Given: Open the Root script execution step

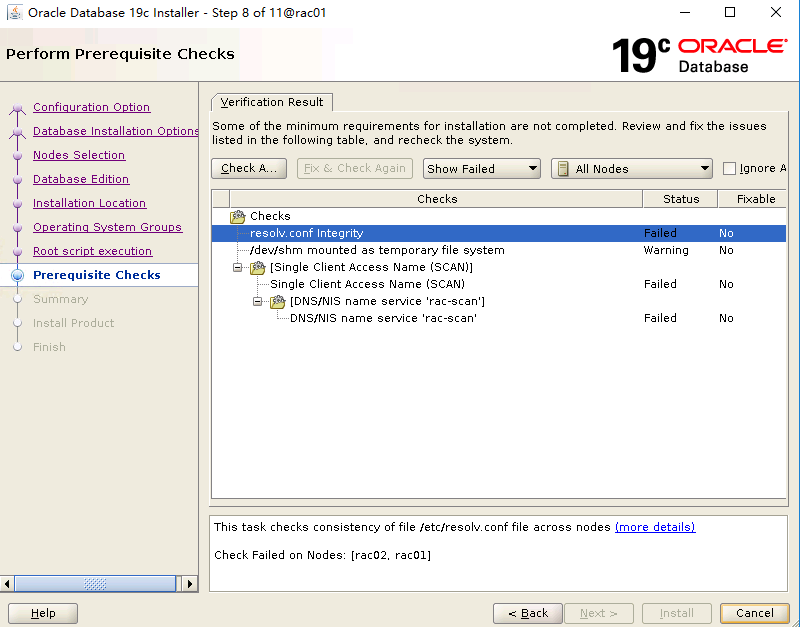Looking at the screenshot, I should pyautogui.click(x=92, y=251).
